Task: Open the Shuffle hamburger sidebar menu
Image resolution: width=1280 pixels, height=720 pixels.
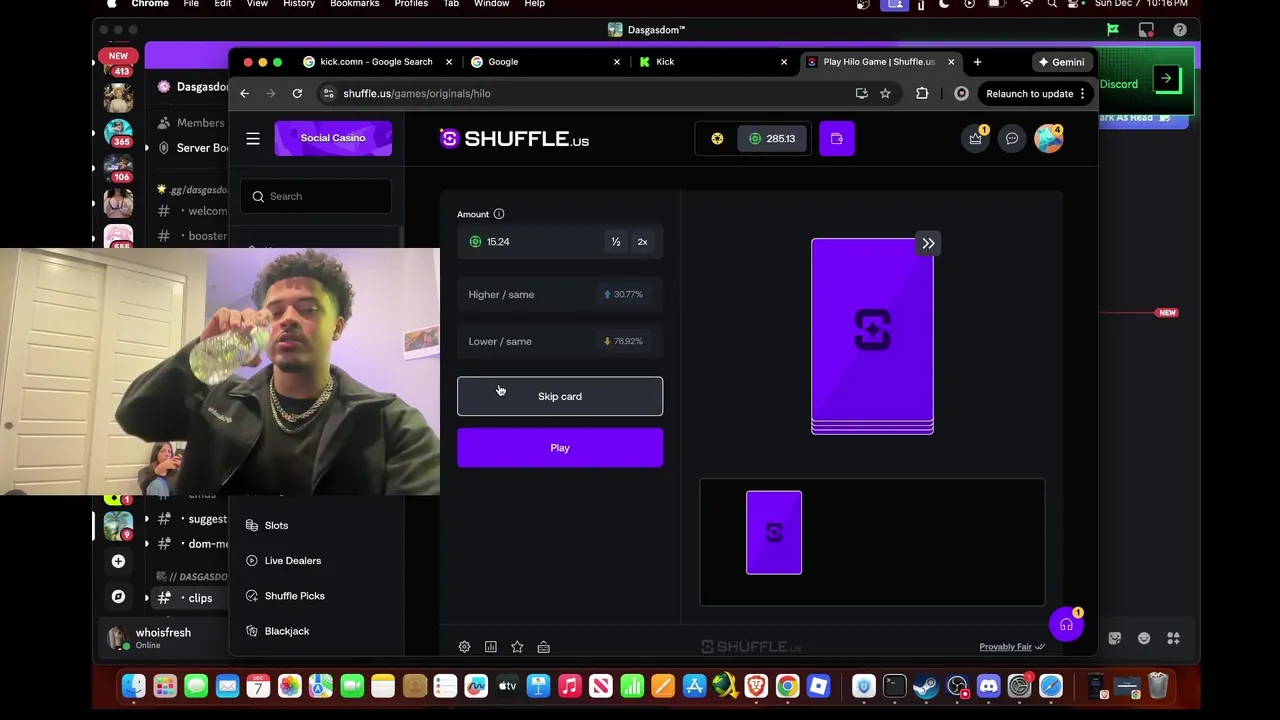Action: click(253, 138)
